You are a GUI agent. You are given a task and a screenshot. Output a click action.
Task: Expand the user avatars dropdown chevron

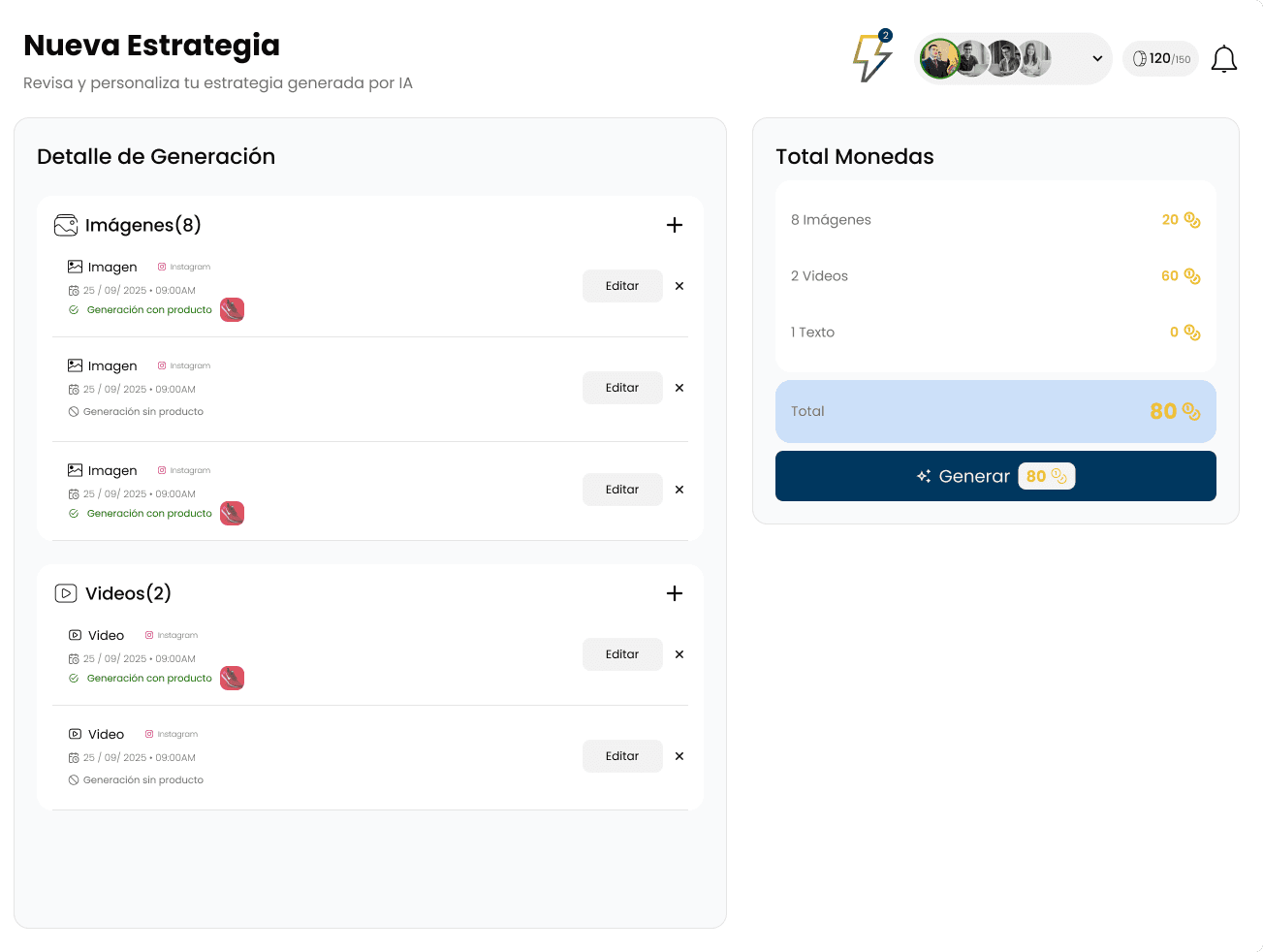1097,59
